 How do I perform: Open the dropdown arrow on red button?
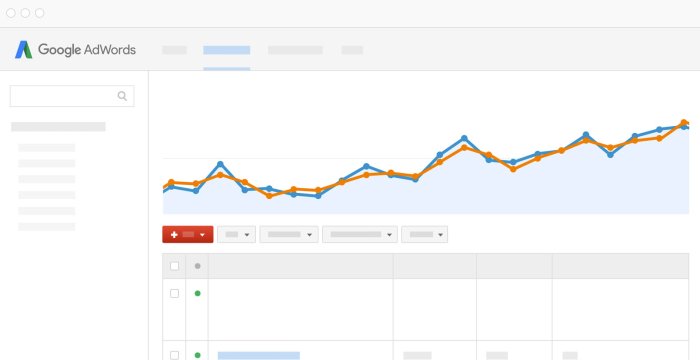tap(202, 235)
